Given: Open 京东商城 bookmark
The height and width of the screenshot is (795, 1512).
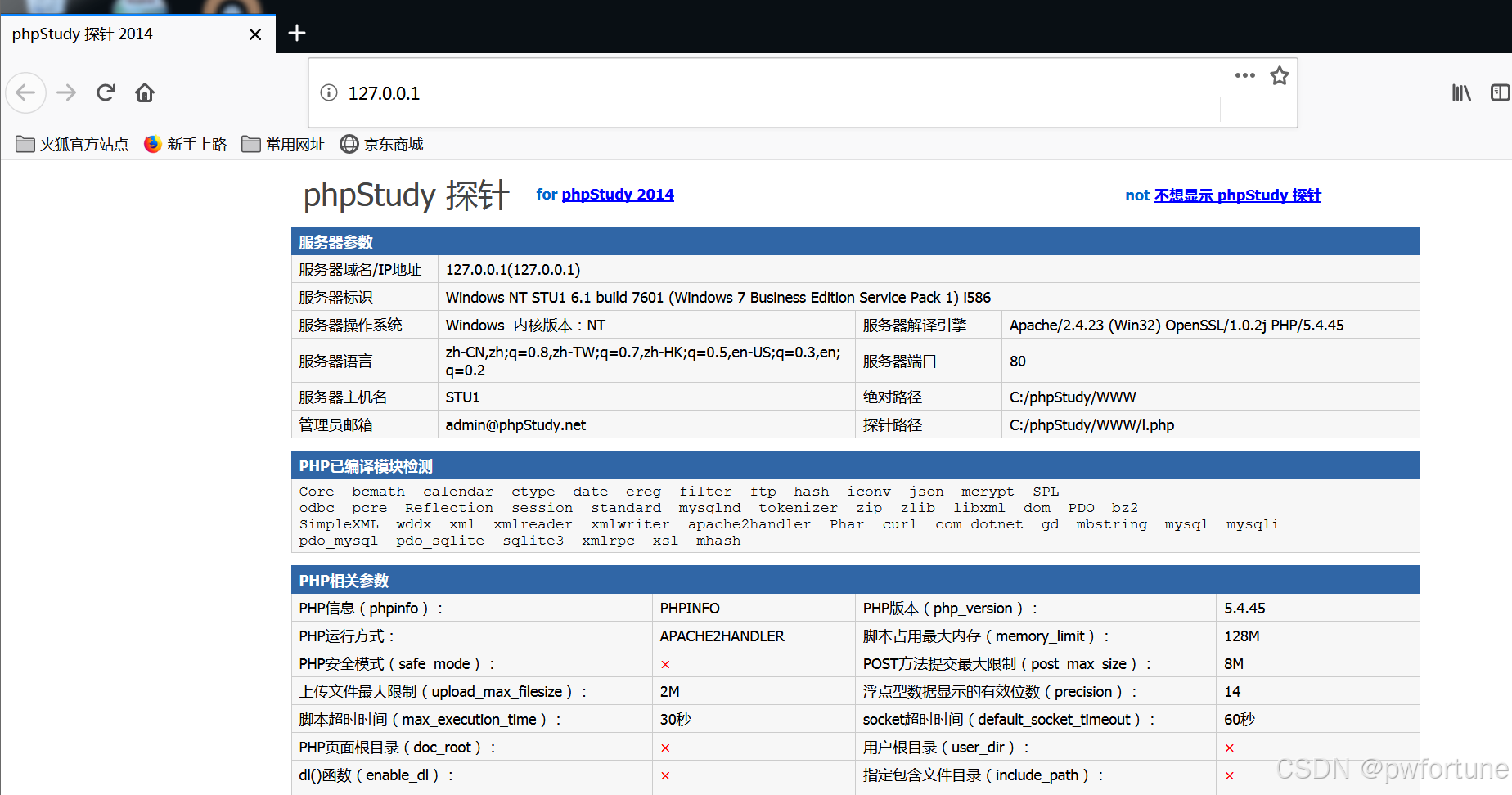Looking at the screenshot, I should click(381, 144).
